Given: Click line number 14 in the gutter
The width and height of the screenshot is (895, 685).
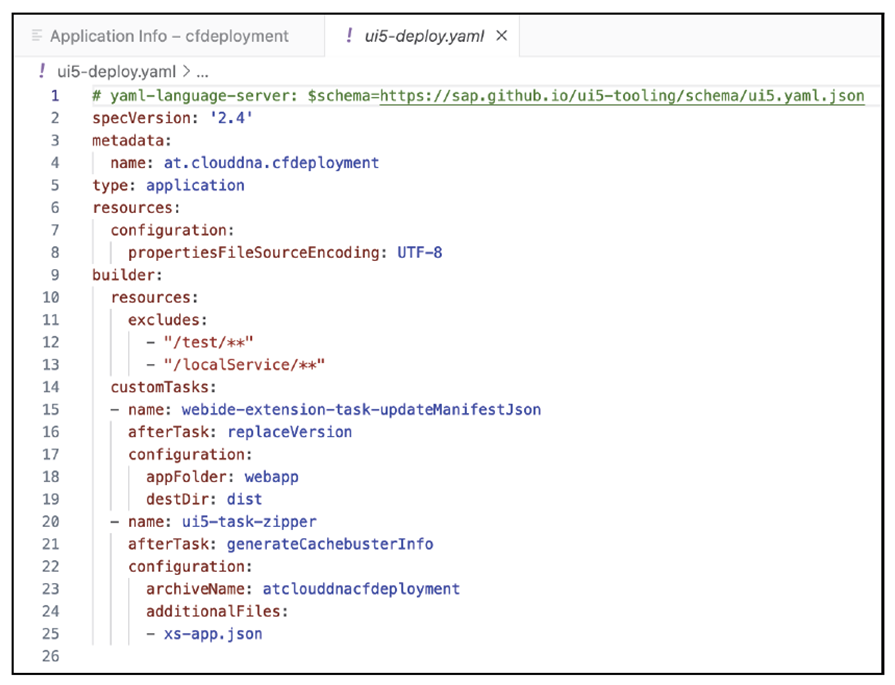Looking at the screenshot, I should [x=51, y=387].
